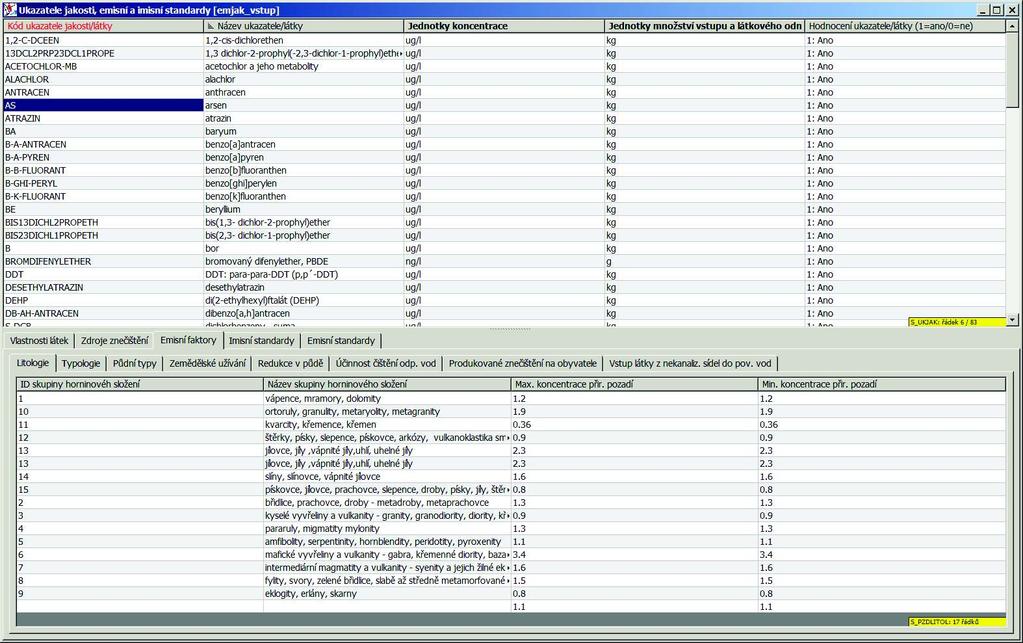1023x643 pixels.
Task: Click the Max. koncentrace přír. pozadí header
Action: [634, 384]
